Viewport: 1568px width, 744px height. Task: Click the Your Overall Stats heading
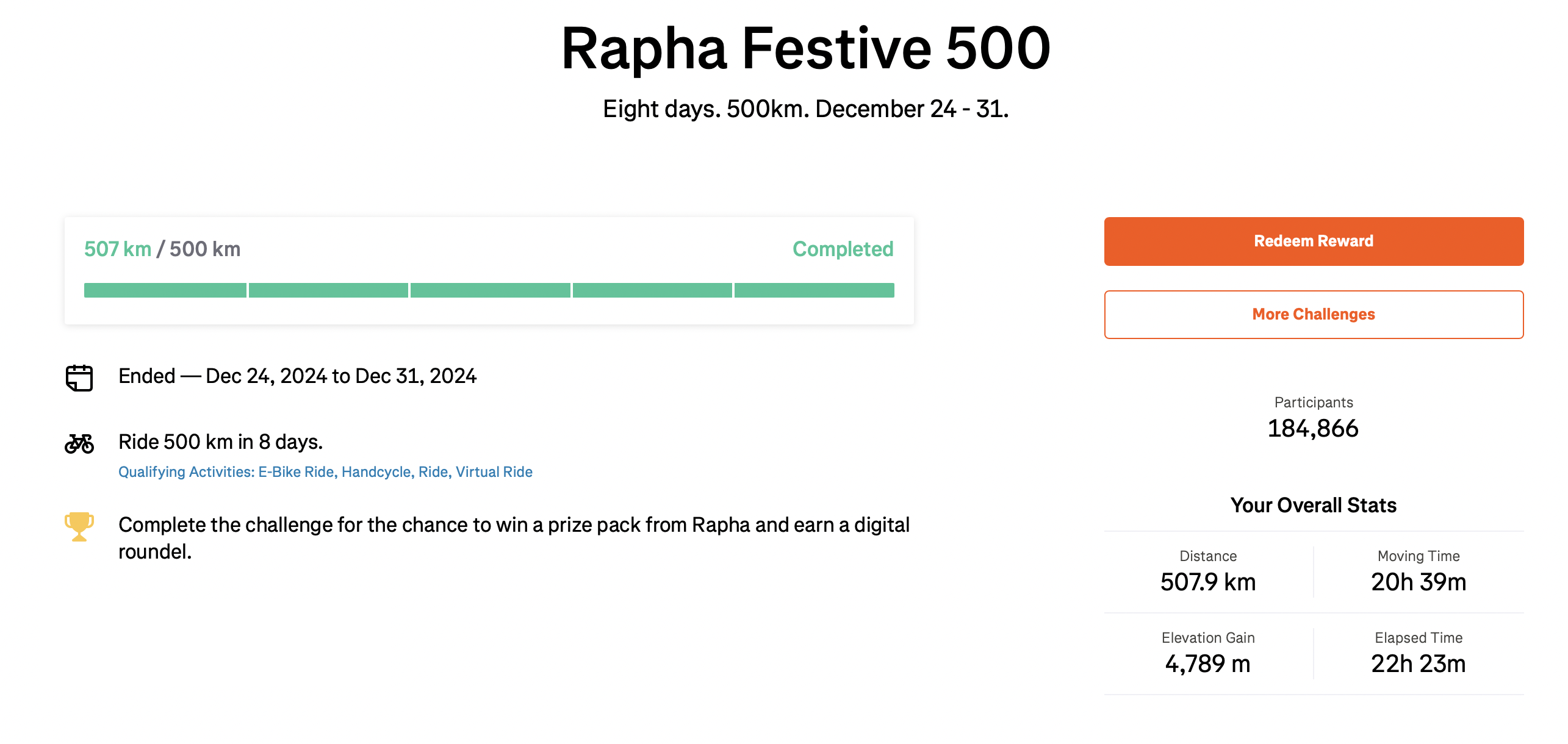point(1314,505)
